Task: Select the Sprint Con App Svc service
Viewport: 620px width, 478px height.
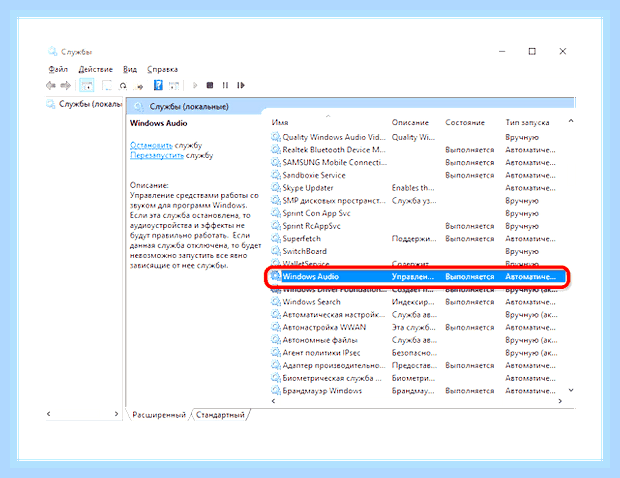Action: click(x=316, y=213)
